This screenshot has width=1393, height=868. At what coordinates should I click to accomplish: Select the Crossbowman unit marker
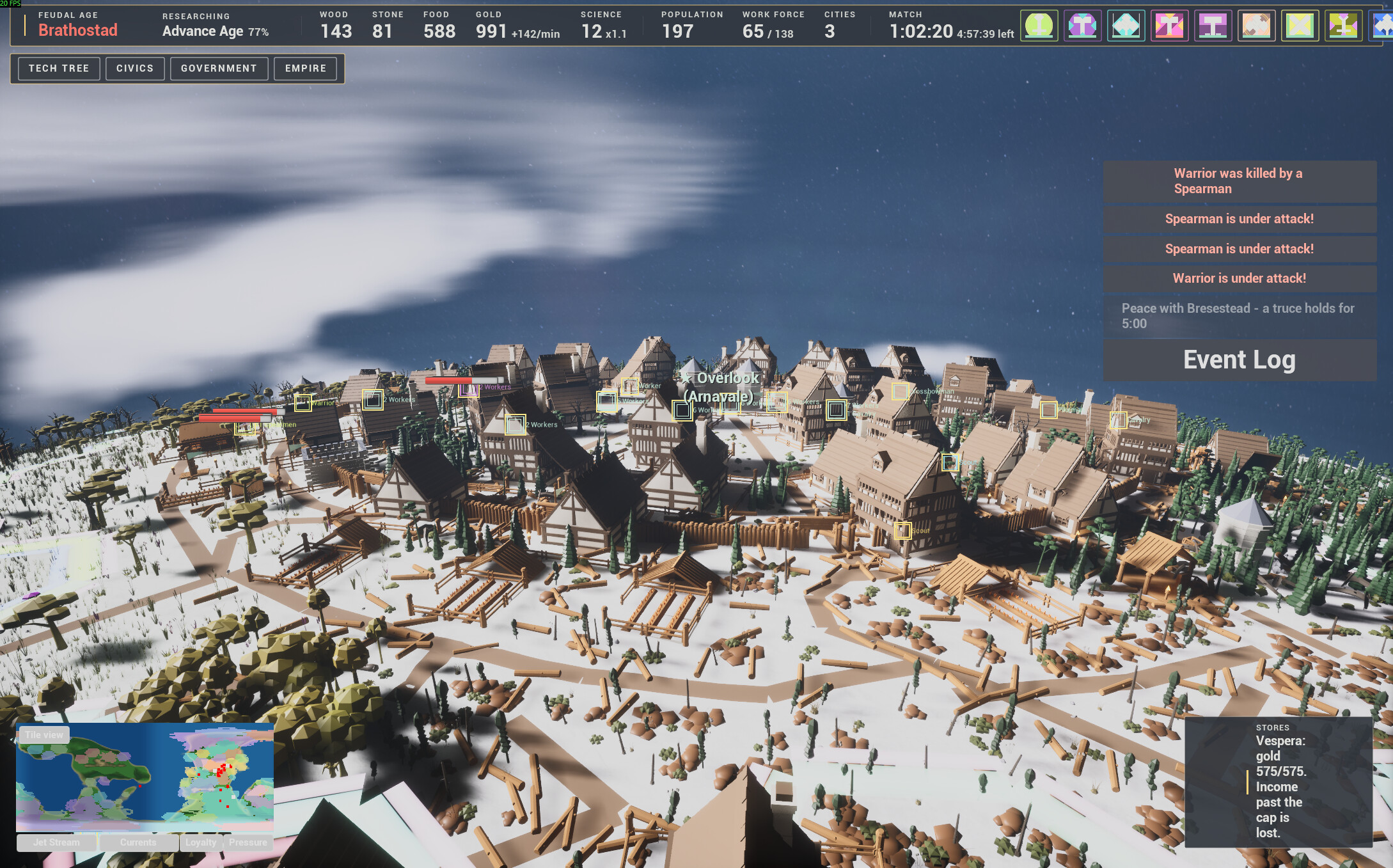[901, 391]
